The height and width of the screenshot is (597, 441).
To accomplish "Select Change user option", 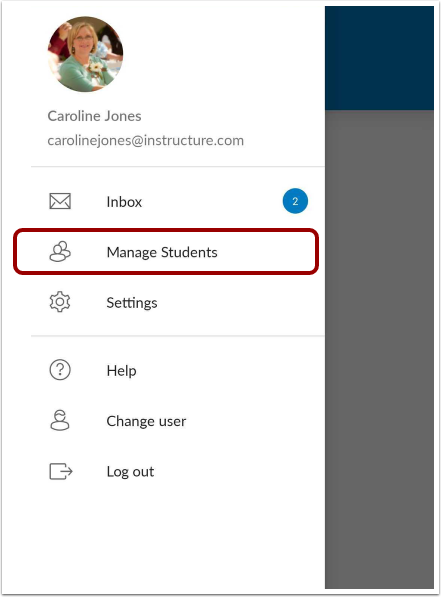I will click(x=178, y=421).
